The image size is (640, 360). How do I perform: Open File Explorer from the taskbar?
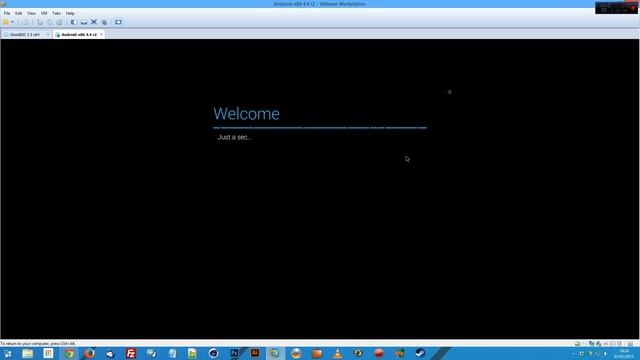(27, 353)
